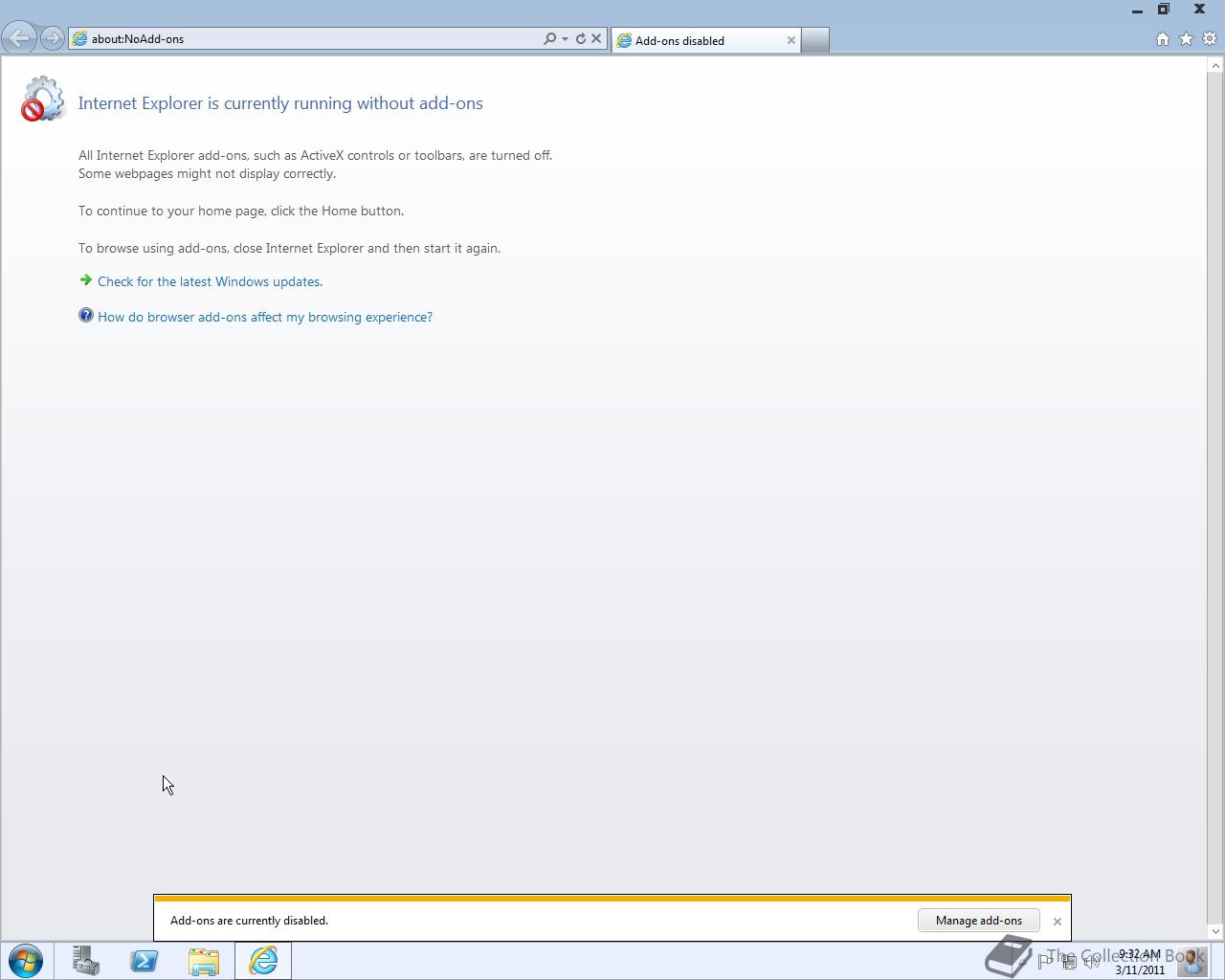This screenshot has width=1225, height=980.
Task: Minimize the Internet Explorer window
Action: pyautogui.click(x=1137, y=10)
